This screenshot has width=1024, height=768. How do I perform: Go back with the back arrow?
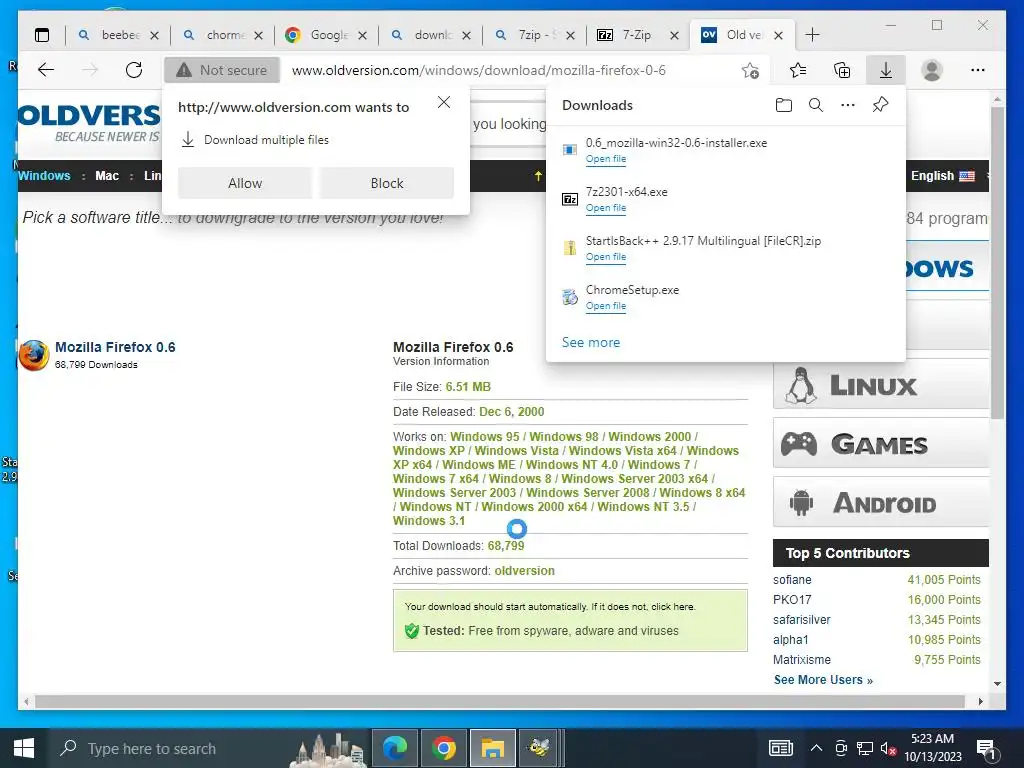(46, 70)
